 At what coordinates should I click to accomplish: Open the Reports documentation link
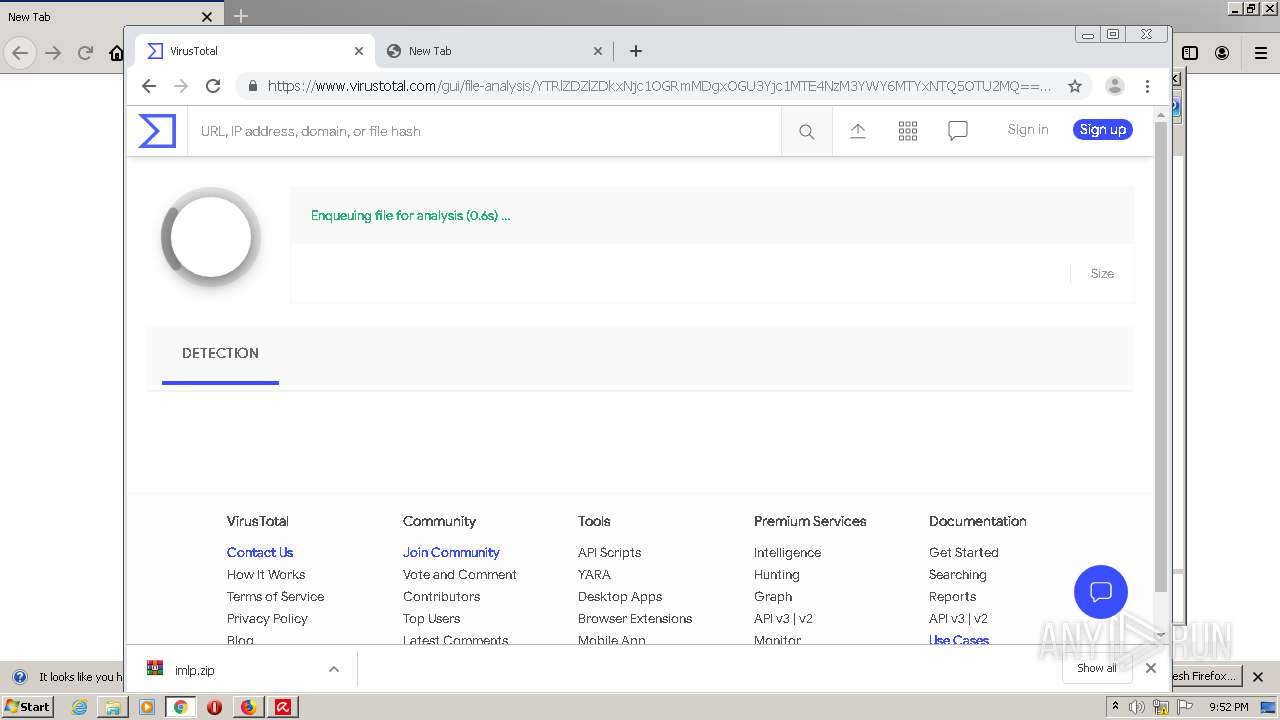pos(952,596)
